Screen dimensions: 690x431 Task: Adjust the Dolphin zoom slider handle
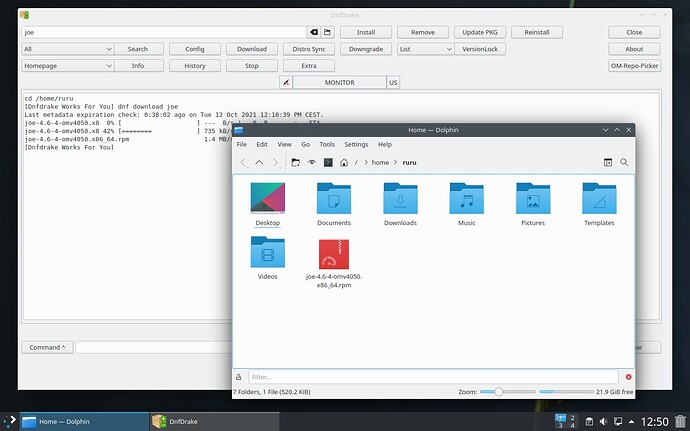pyautogui.click(x=498, y=391)
